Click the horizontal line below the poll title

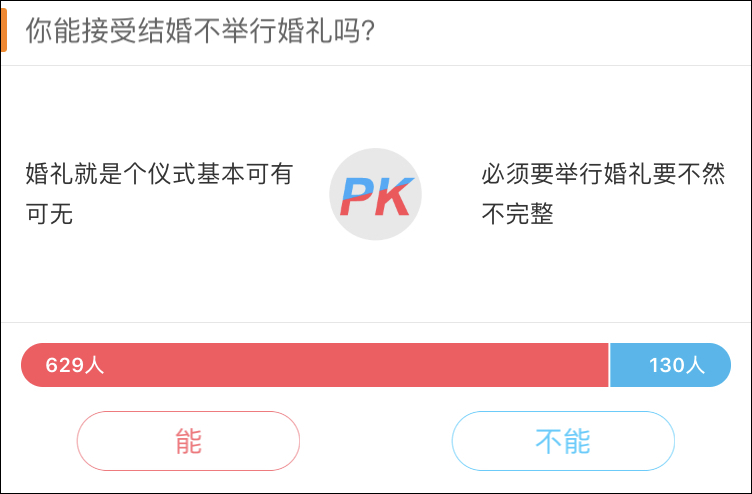(x=376, y=65)
